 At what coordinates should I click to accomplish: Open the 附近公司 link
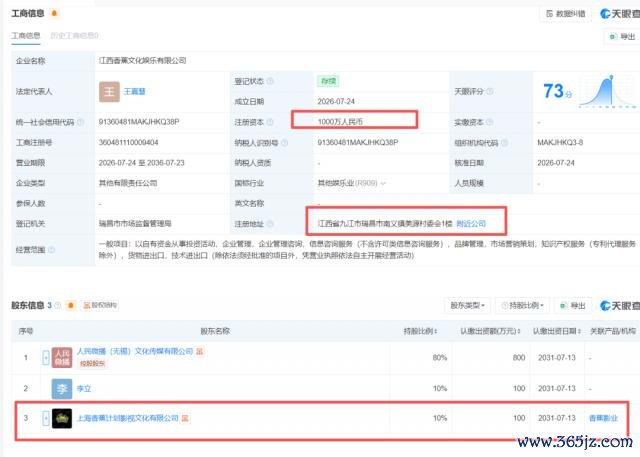[x=471, y=224]
